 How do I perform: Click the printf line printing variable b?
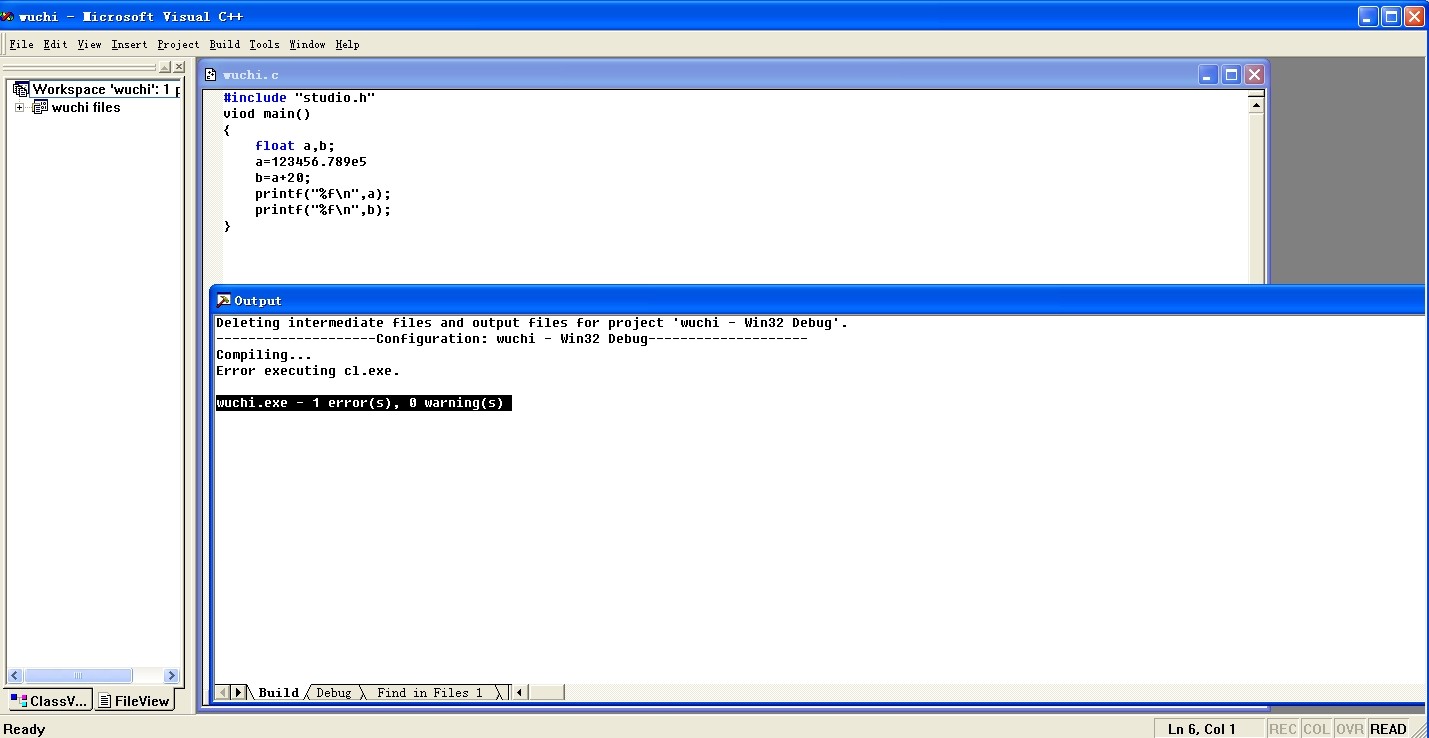tap(323, 210)
